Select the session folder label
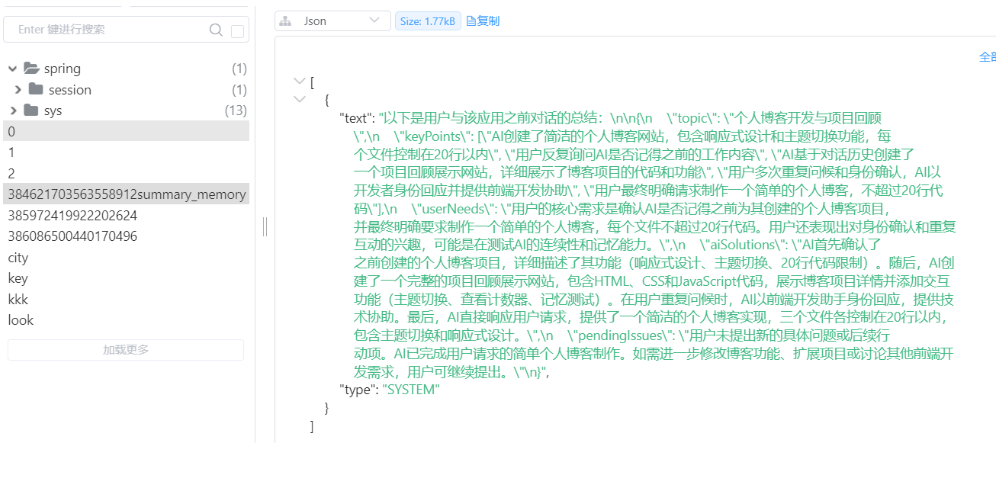1005x489 pixels. tap(70, 90)
